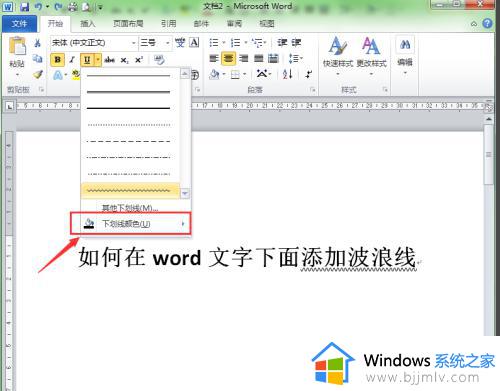500x391 pixels.
Task: Click the Numbering list icon
Action: click(236, 43)
